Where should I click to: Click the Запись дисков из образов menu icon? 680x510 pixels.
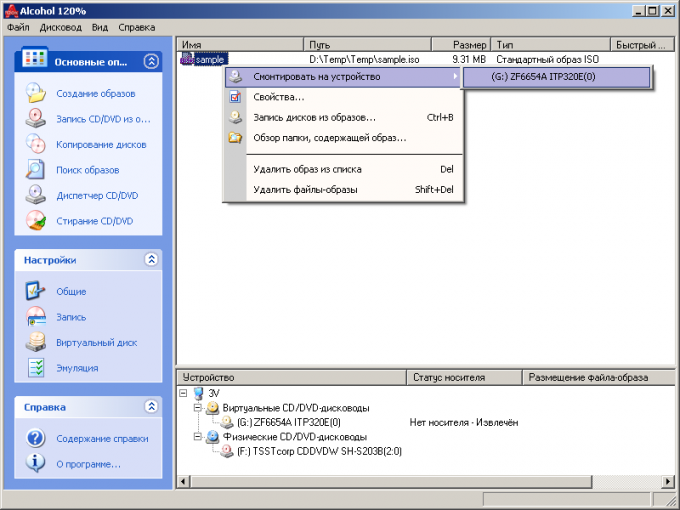[x=235, y=117]
